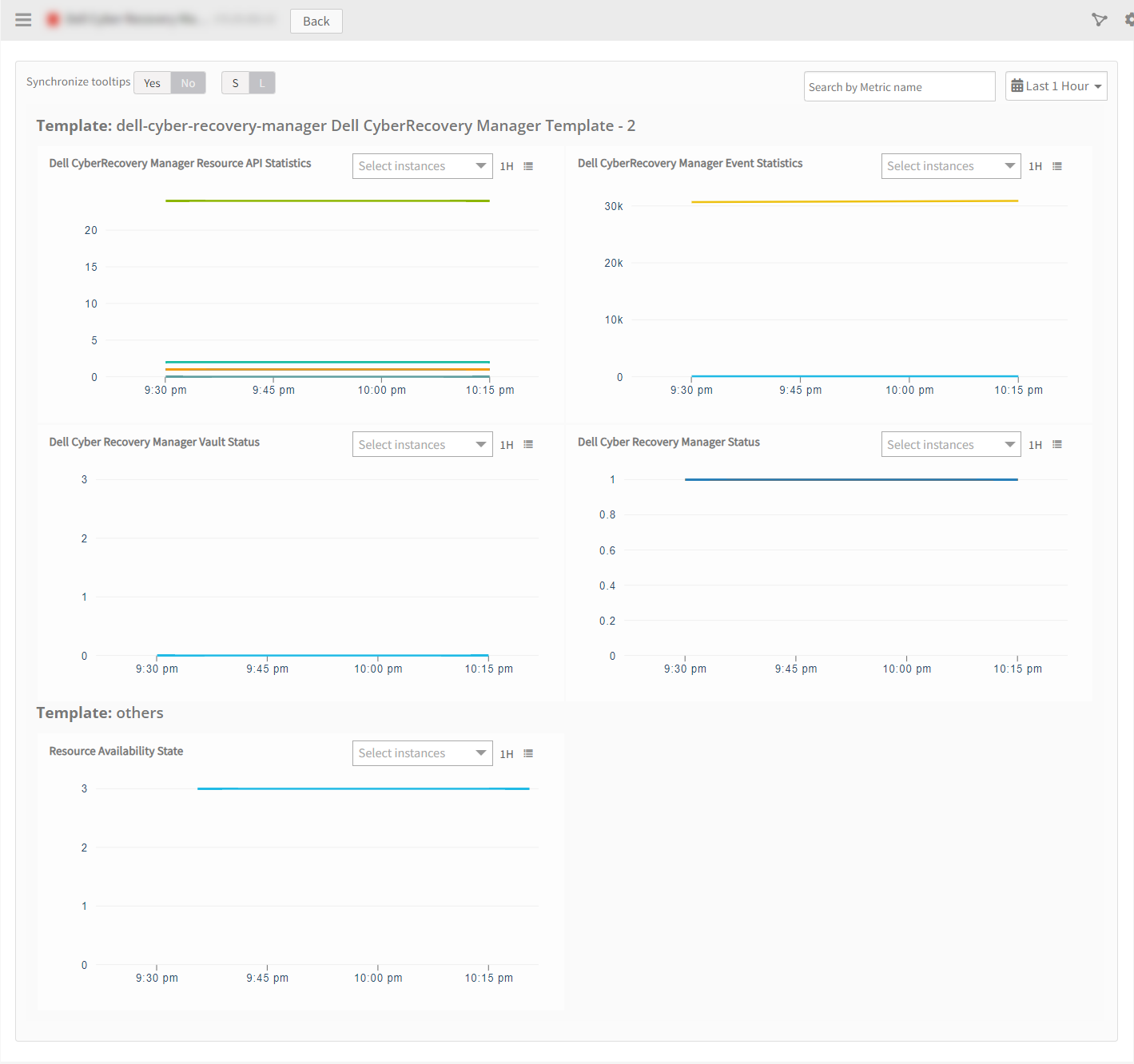Click title Dell CyberRecovery Manager Resource API Statistics
The height and width of the screenshot is (1064, 1134).
point(180,163)
